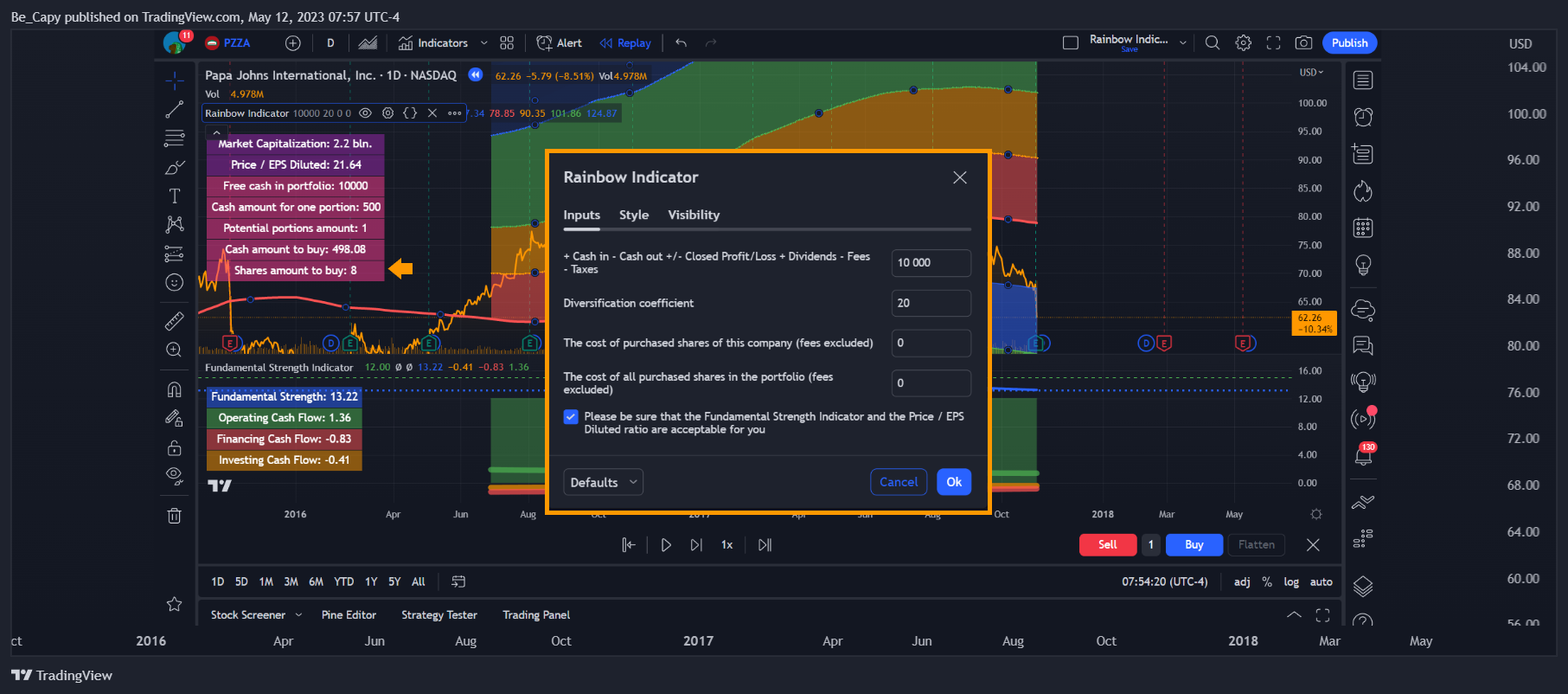Screen dimensions: 1568x694
Task: Switch to the Visibility tab
Action: coord(694,215)
